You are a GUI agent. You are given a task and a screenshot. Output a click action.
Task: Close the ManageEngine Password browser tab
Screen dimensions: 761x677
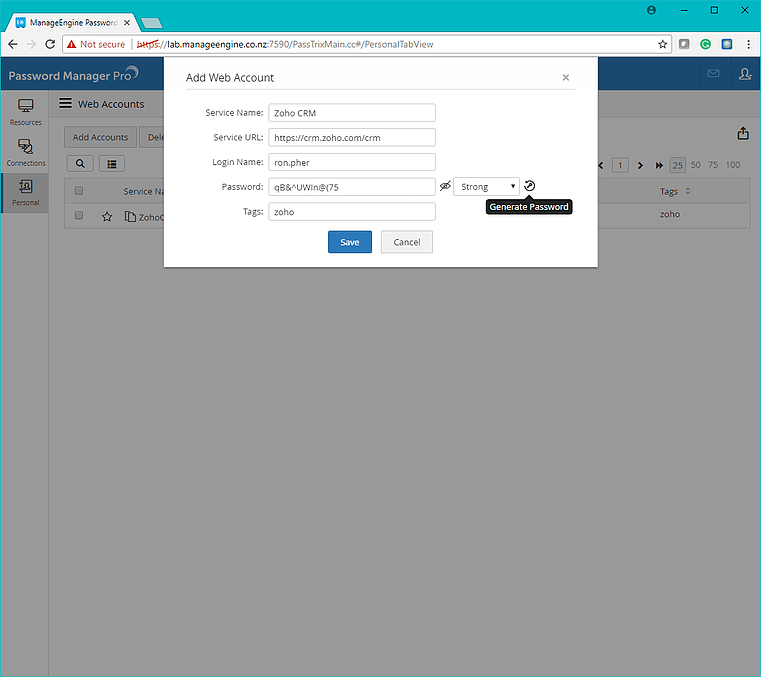pyautogui.click(x=127, y=23)
